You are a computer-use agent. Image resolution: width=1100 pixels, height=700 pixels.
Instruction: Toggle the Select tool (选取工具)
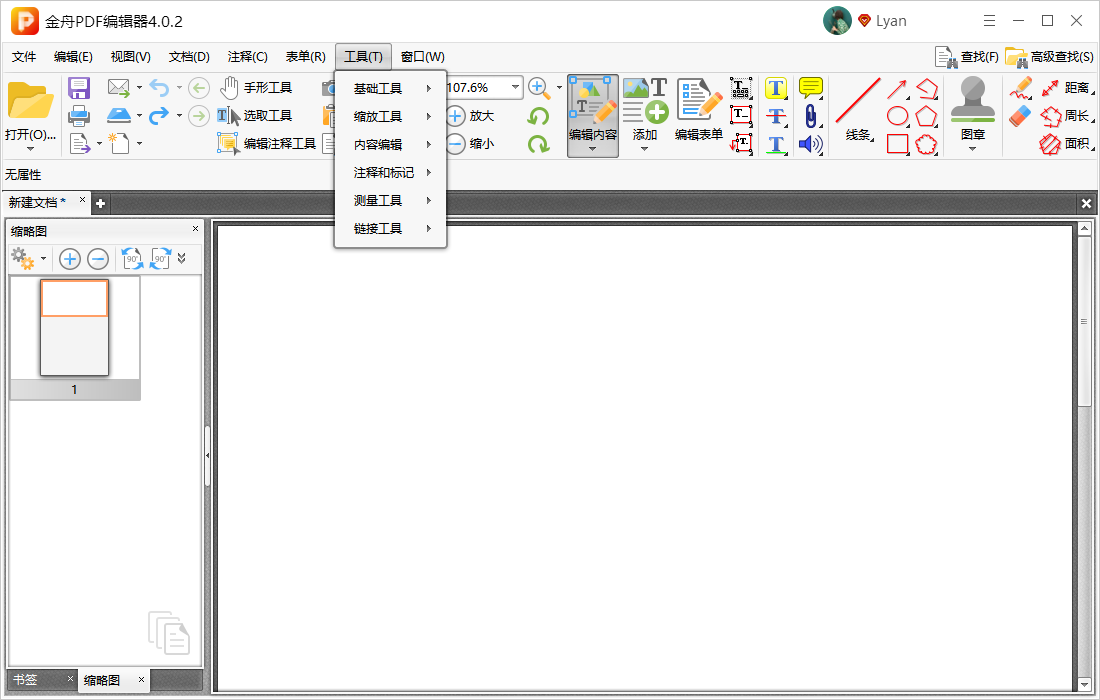255,116
